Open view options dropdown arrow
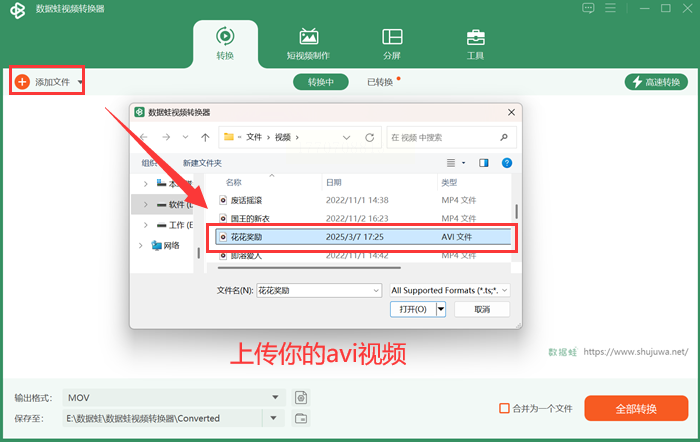Viewport: 700px width, 442px height. point(463,163)
